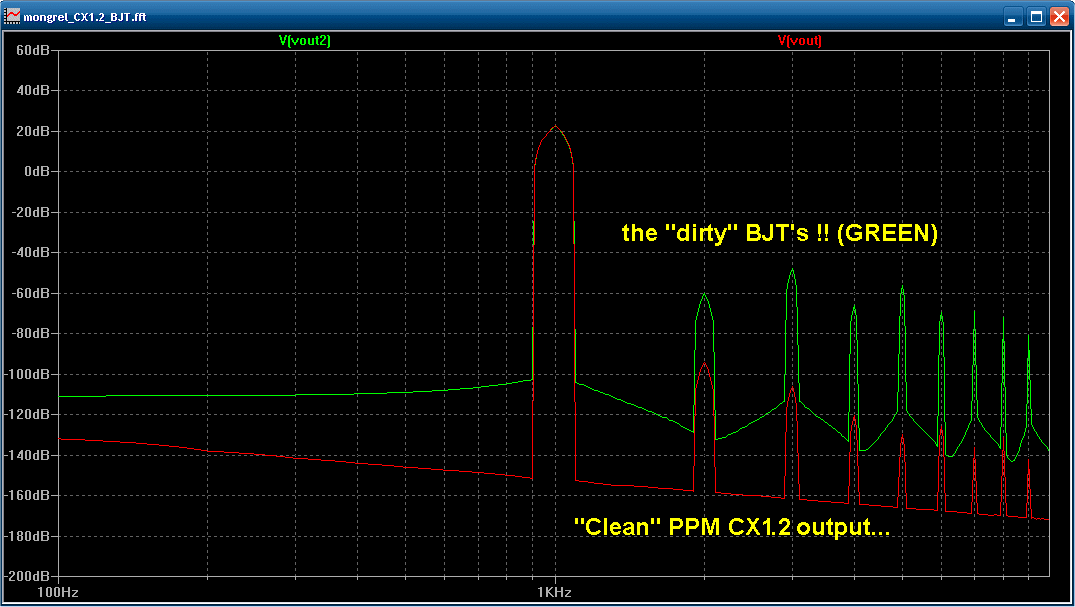Click the -20dB vertical axis label
The width and height of the screenshot is (1075, 607).
click(x=31, y=212)
